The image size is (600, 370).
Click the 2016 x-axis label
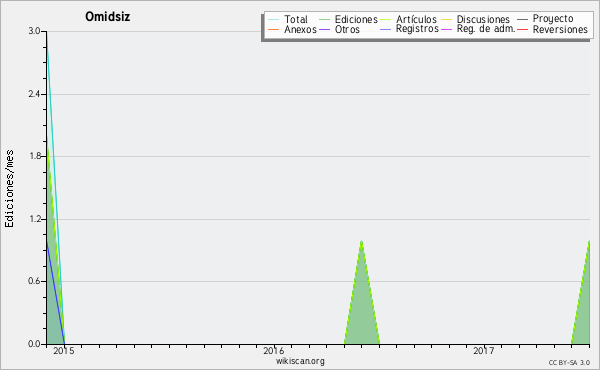274,351
